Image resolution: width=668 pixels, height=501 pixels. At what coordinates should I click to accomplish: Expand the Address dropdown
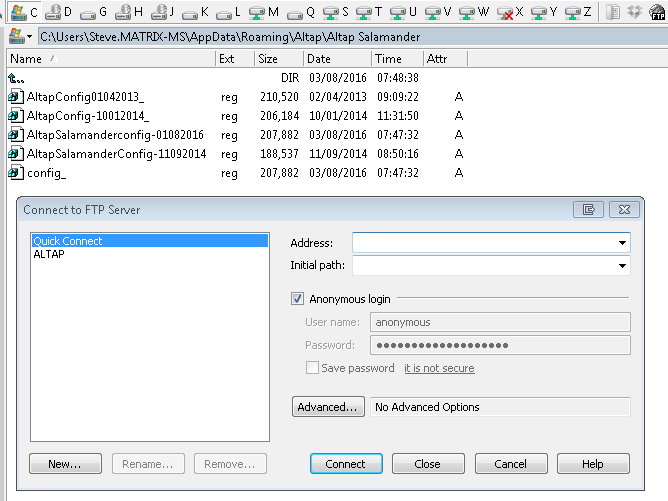coord(622,243)
